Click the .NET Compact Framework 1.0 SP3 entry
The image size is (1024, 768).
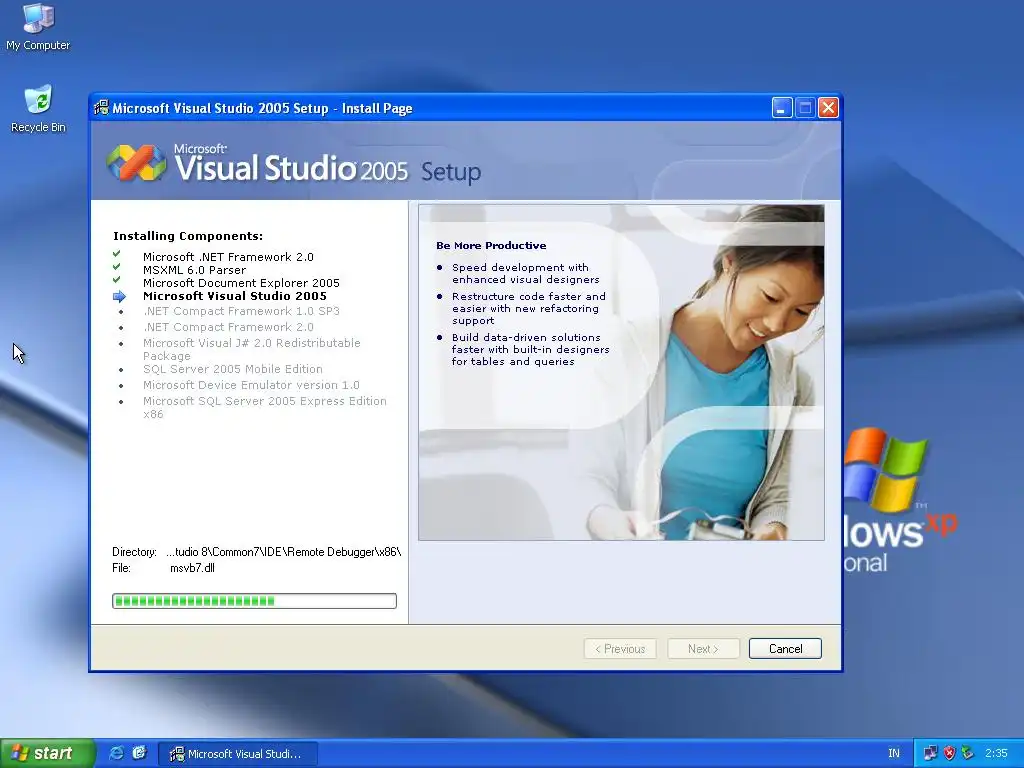click(x=241, y=311)
